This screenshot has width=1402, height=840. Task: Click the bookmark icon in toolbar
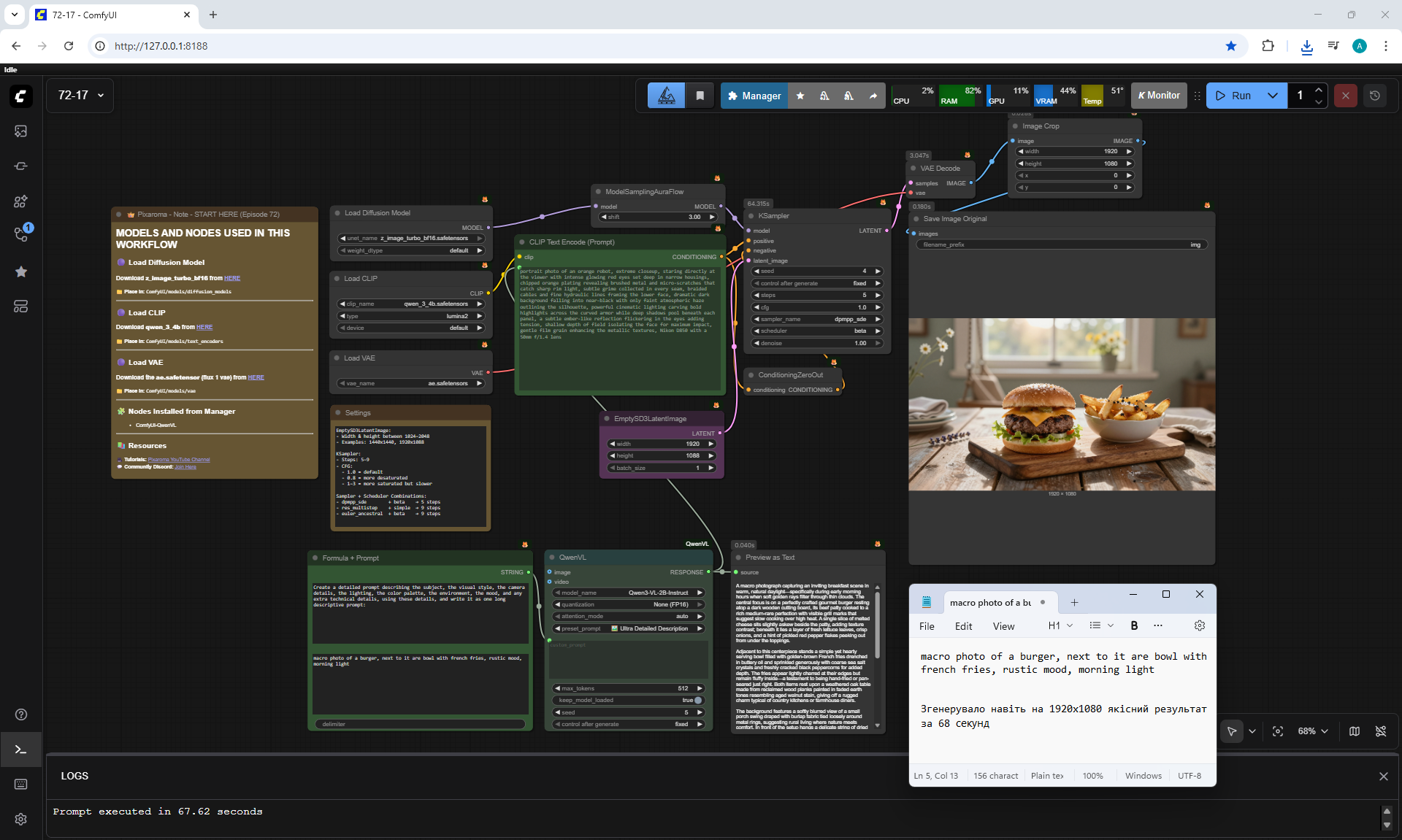700,96
